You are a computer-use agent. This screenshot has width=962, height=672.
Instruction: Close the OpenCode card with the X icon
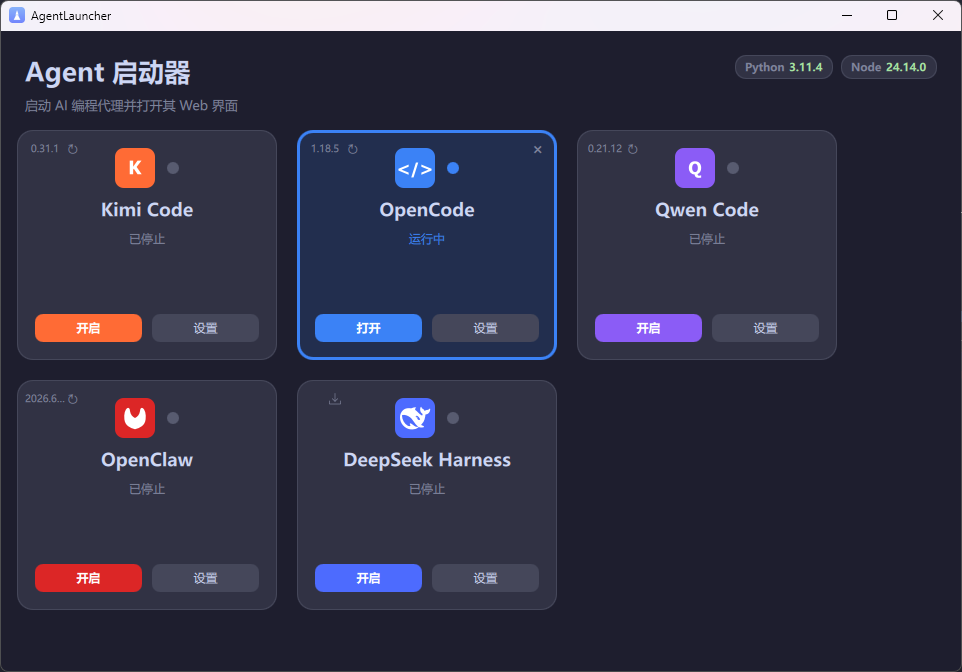pyautogui.click(x=537, y=150)
